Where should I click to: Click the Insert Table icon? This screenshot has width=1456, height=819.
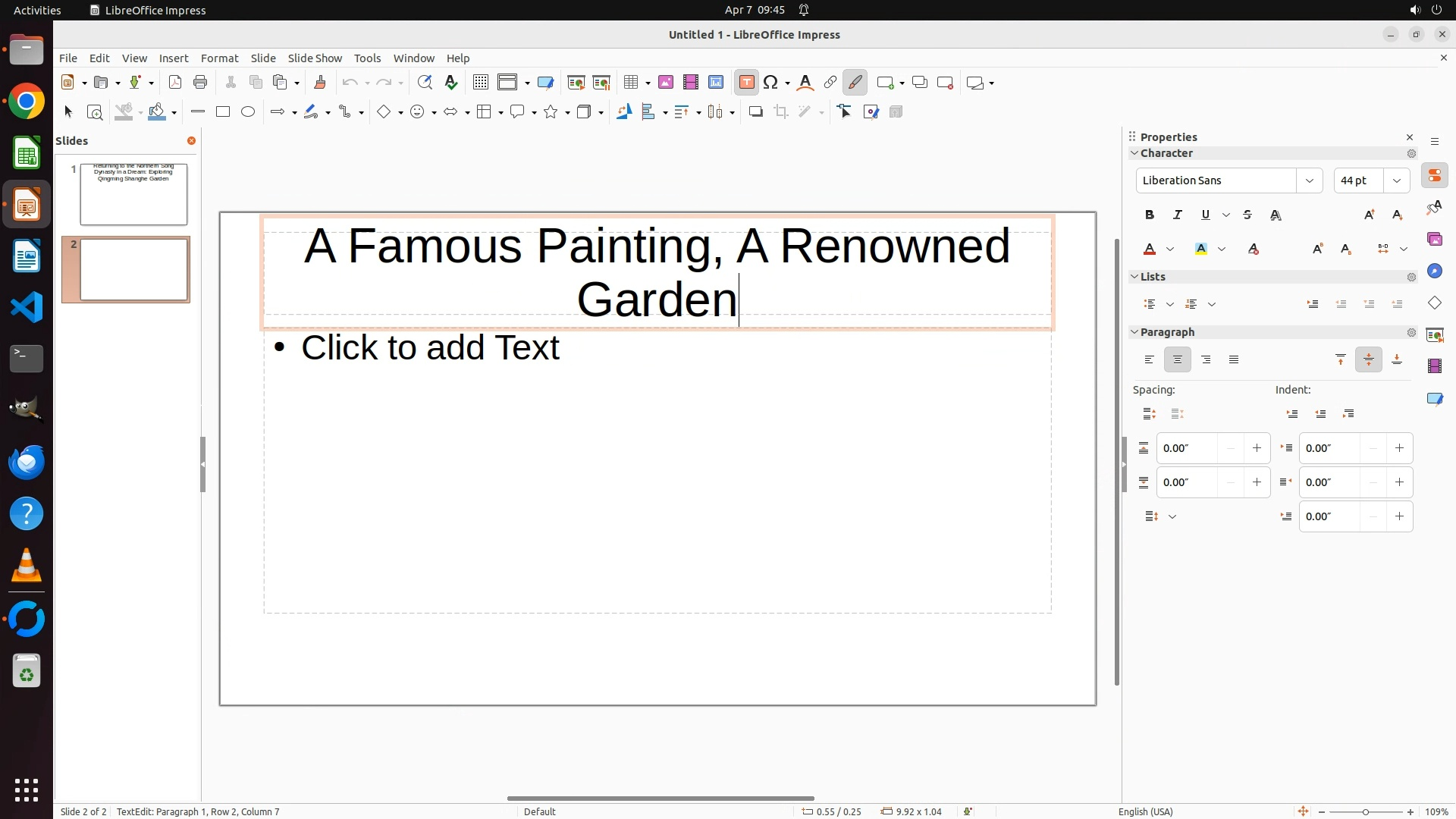pos(629,83)
